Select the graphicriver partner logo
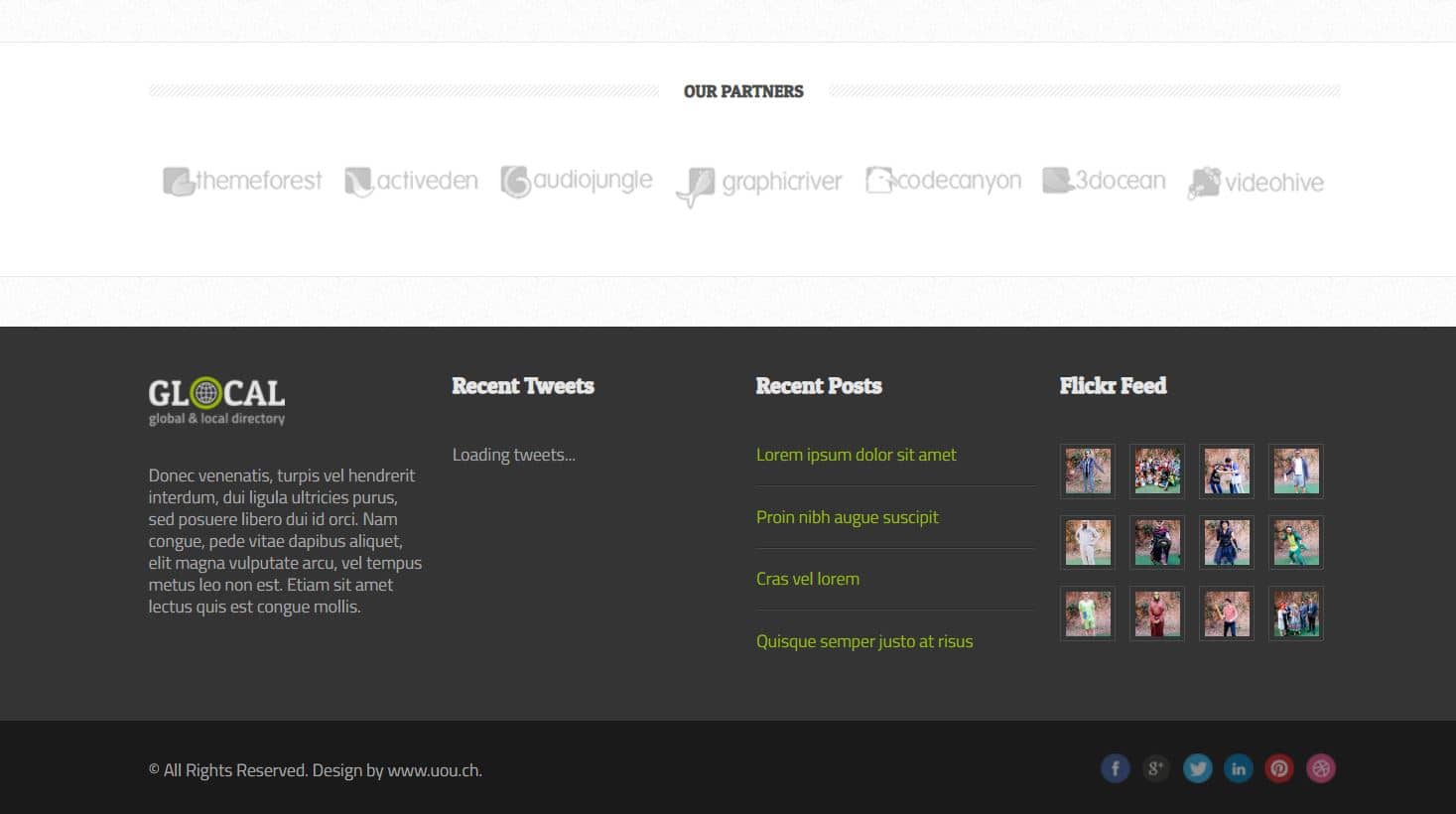This screenshot has width=1456, height=814. [758, 184]
